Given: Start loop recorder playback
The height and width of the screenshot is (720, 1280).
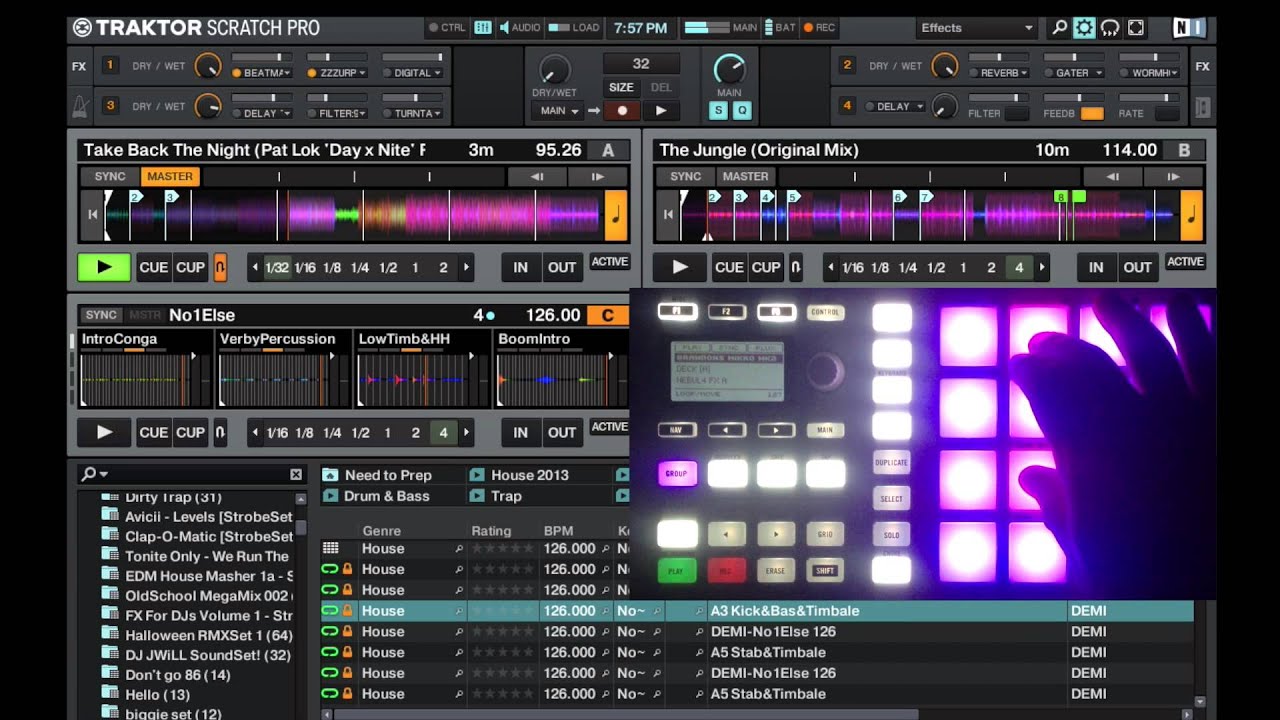Looking at the screenshot, I should (x=660, y=111).
